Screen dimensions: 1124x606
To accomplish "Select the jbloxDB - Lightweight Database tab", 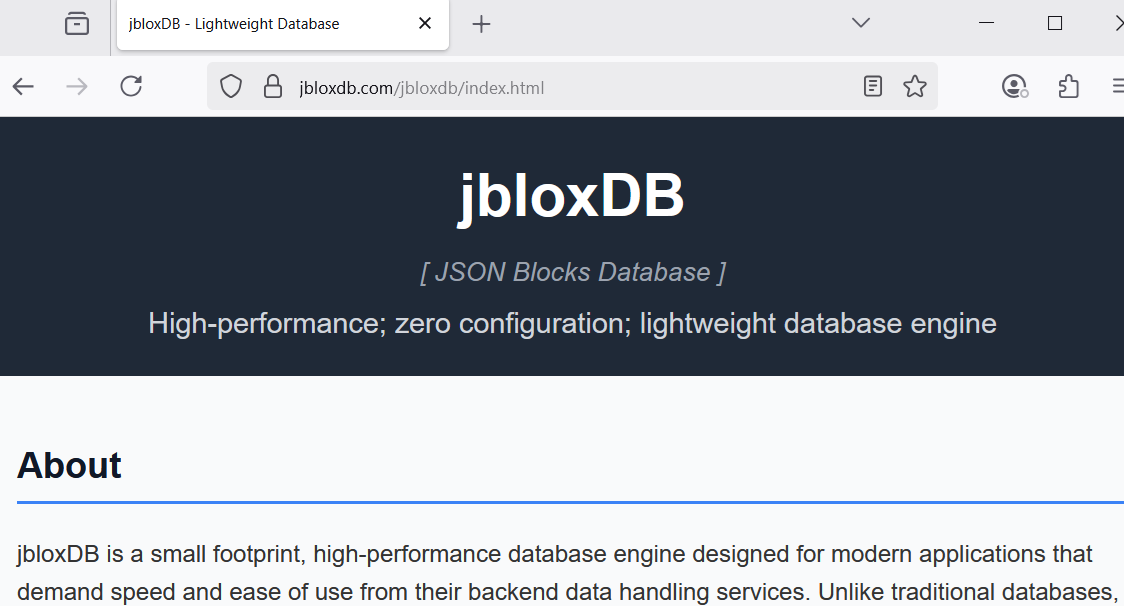I will [x=282, y=24].
